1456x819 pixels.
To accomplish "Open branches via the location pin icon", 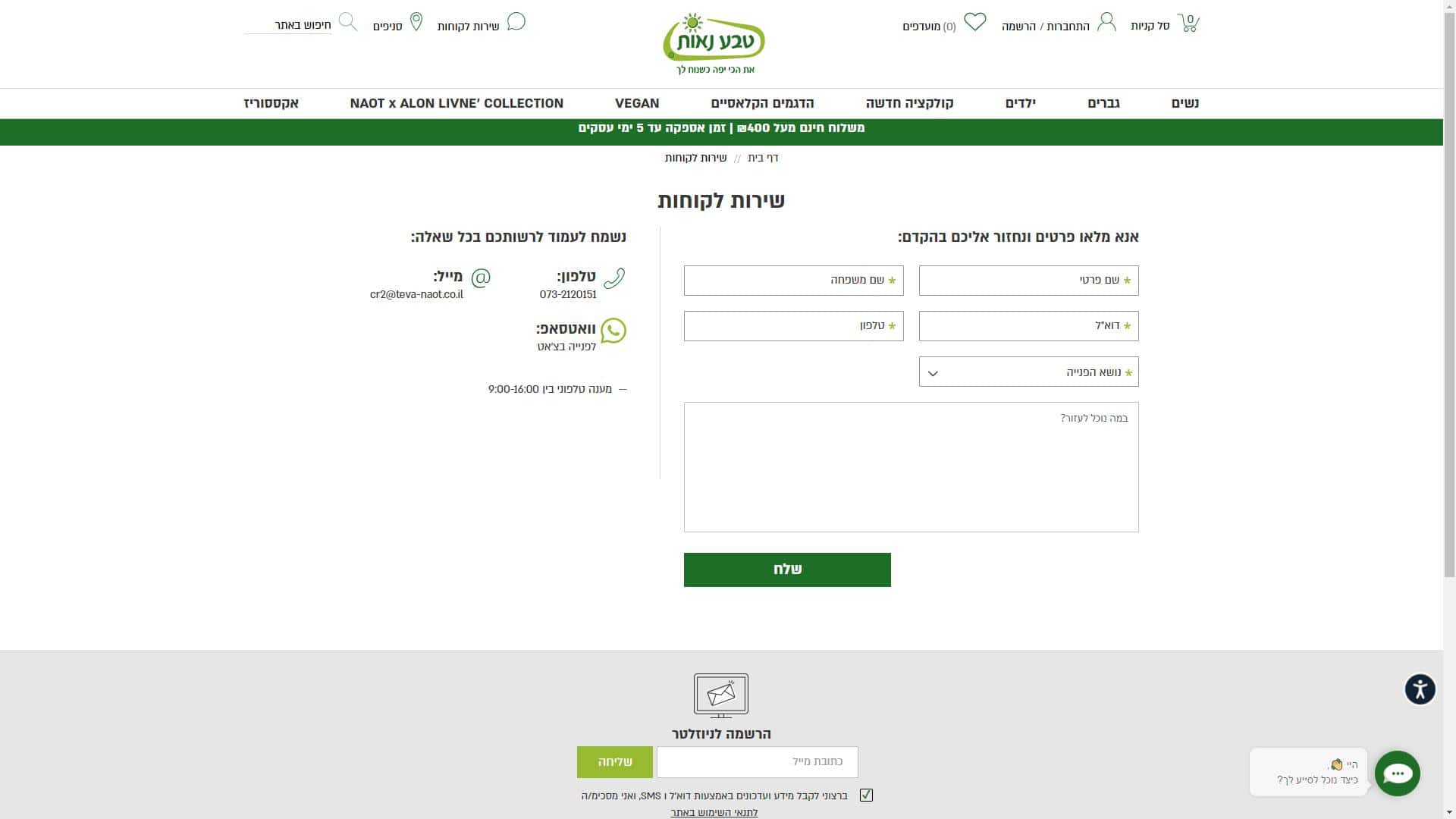I will [x=416, y=22].
